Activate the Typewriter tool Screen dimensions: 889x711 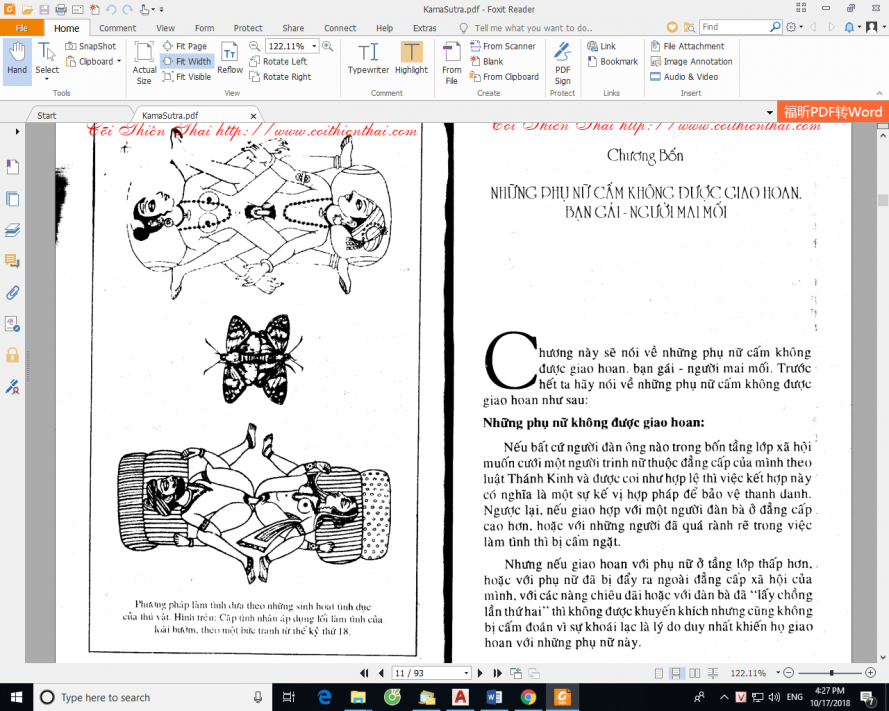[367, 56]
